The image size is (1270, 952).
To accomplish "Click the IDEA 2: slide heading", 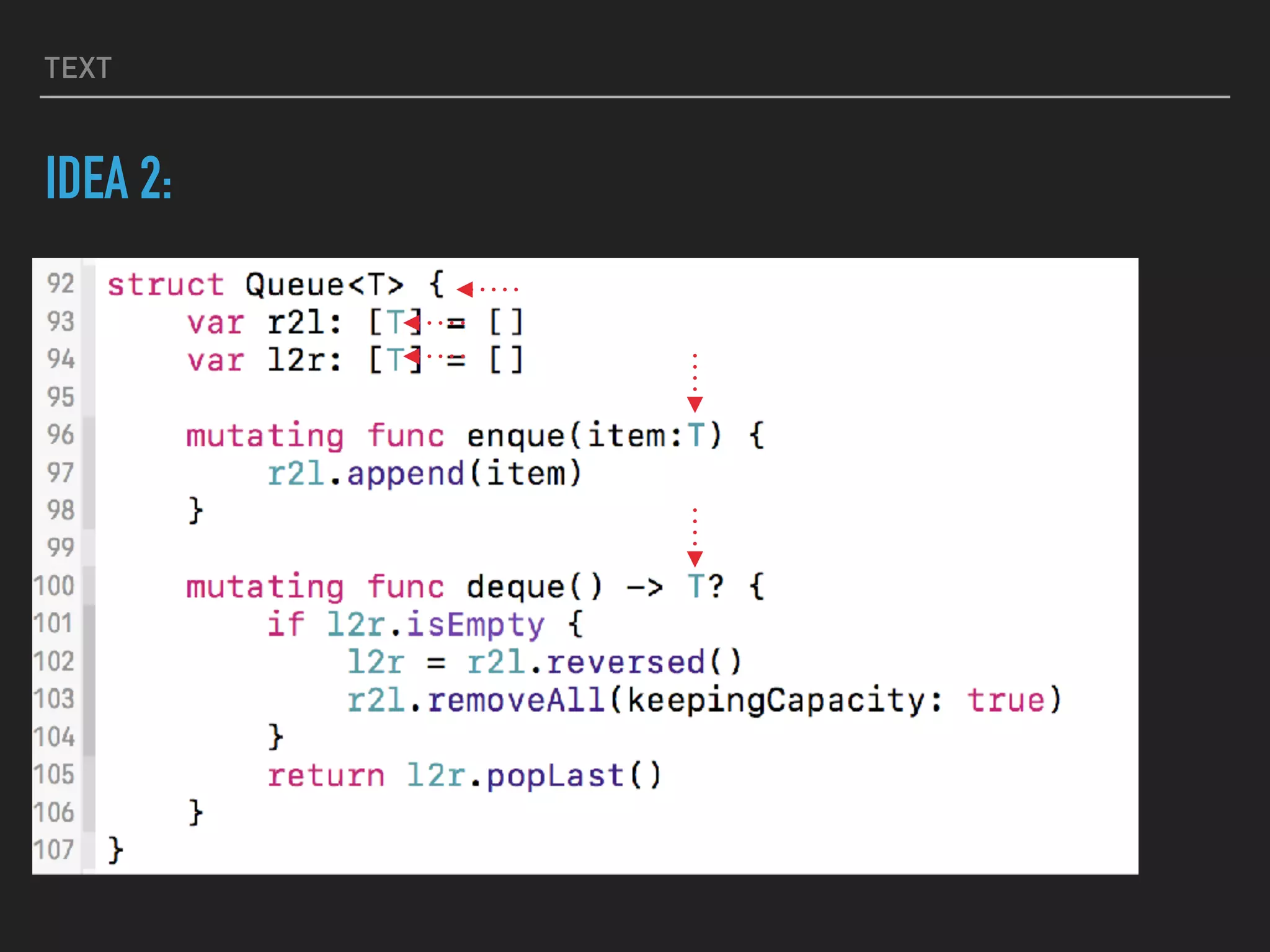I will coord(109,178).
